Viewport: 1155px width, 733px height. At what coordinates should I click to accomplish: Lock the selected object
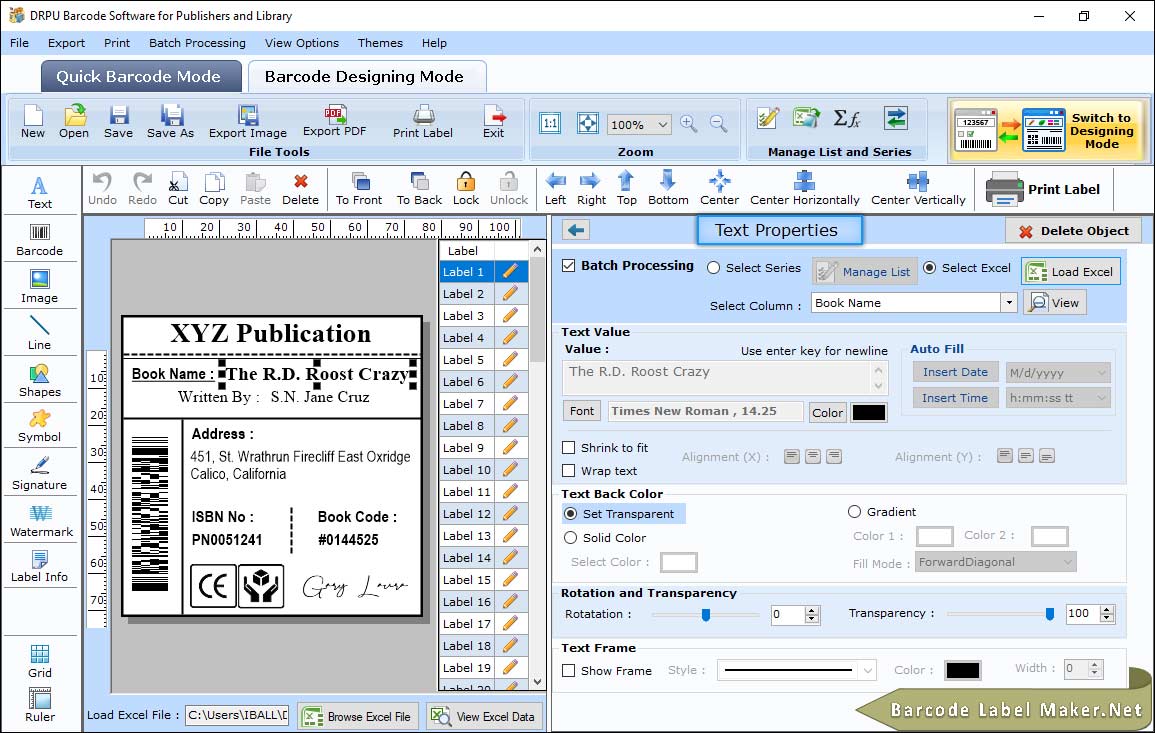(x=466, y=189)
